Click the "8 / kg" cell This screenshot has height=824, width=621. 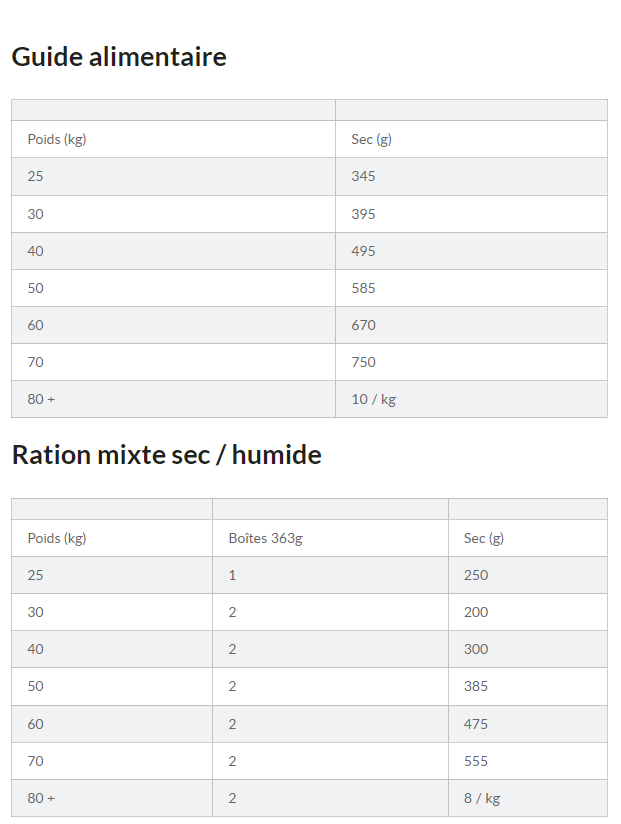click(x=482, y=798)
